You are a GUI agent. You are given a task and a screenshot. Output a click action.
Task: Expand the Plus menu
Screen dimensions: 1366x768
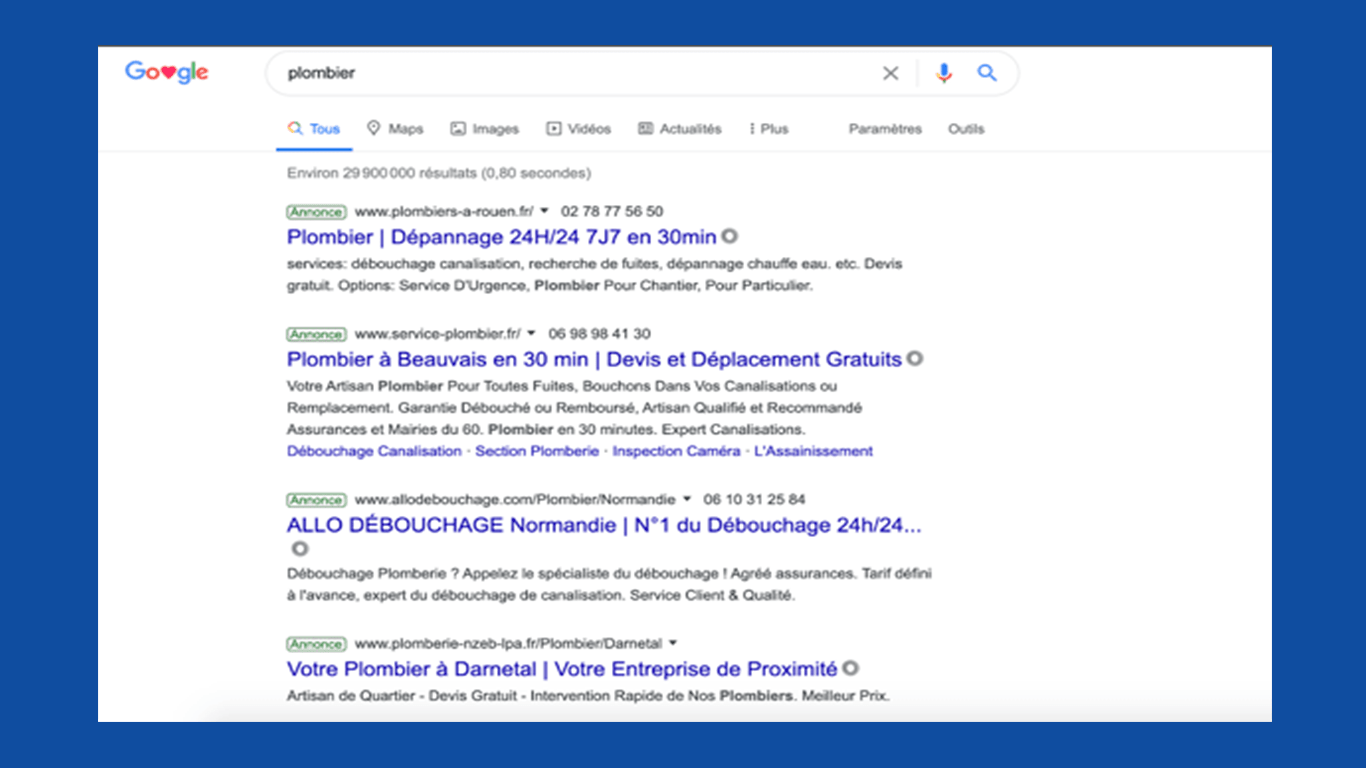(769, 129)
